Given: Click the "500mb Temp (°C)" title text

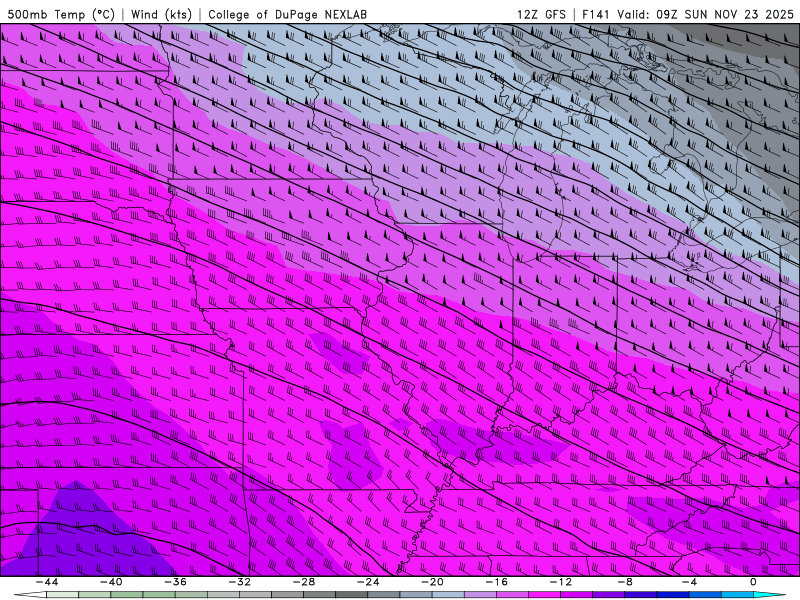Looking at the screenshot, I should click(61, 14).
